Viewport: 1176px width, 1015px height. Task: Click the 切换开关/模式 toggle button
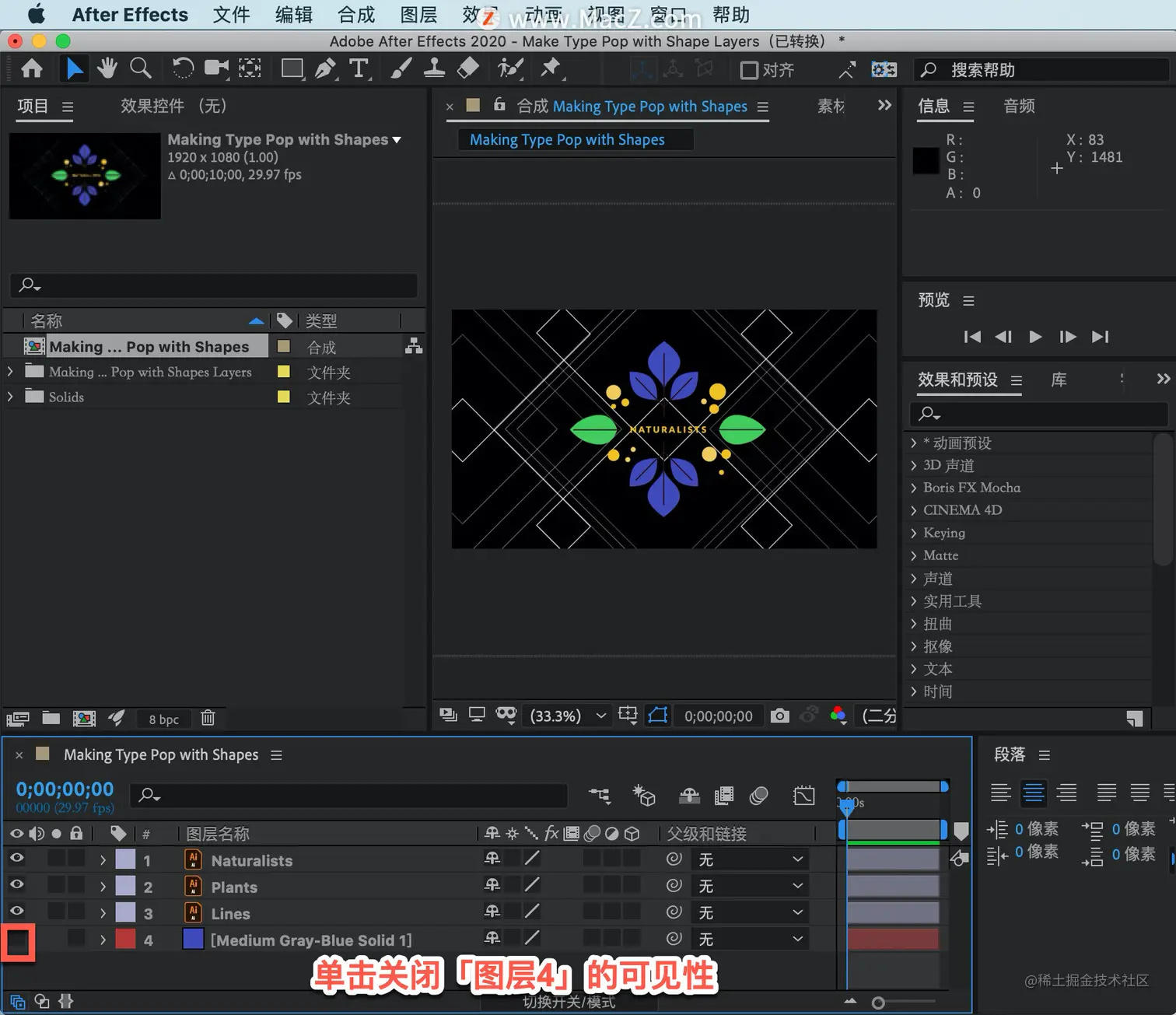[x=569, y=1002]
